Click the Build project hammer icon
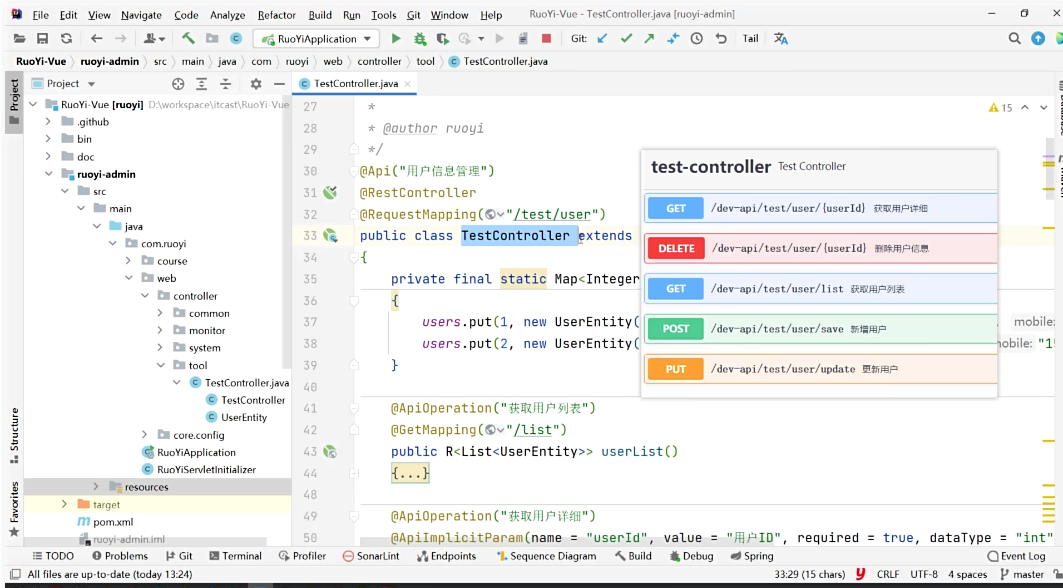Viewport: 1063px width, 588px height. (188, 39)
